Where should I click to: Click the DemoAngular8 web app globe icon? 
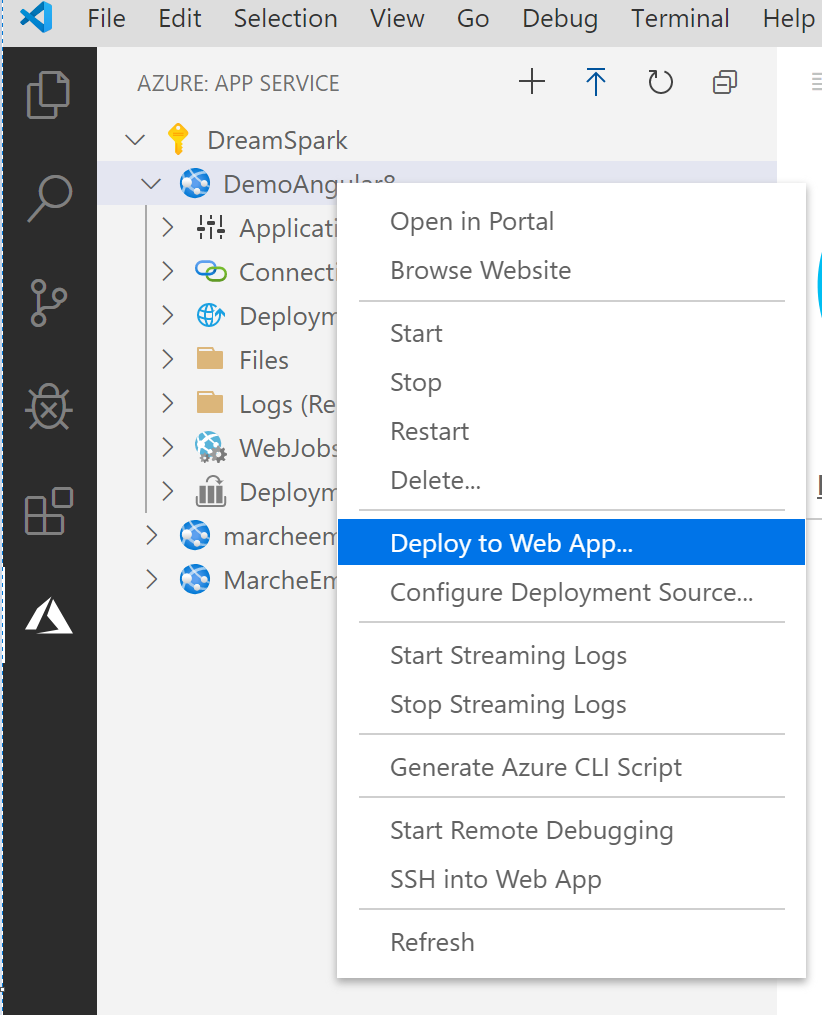pyautogui.click(x=195, y=183)
